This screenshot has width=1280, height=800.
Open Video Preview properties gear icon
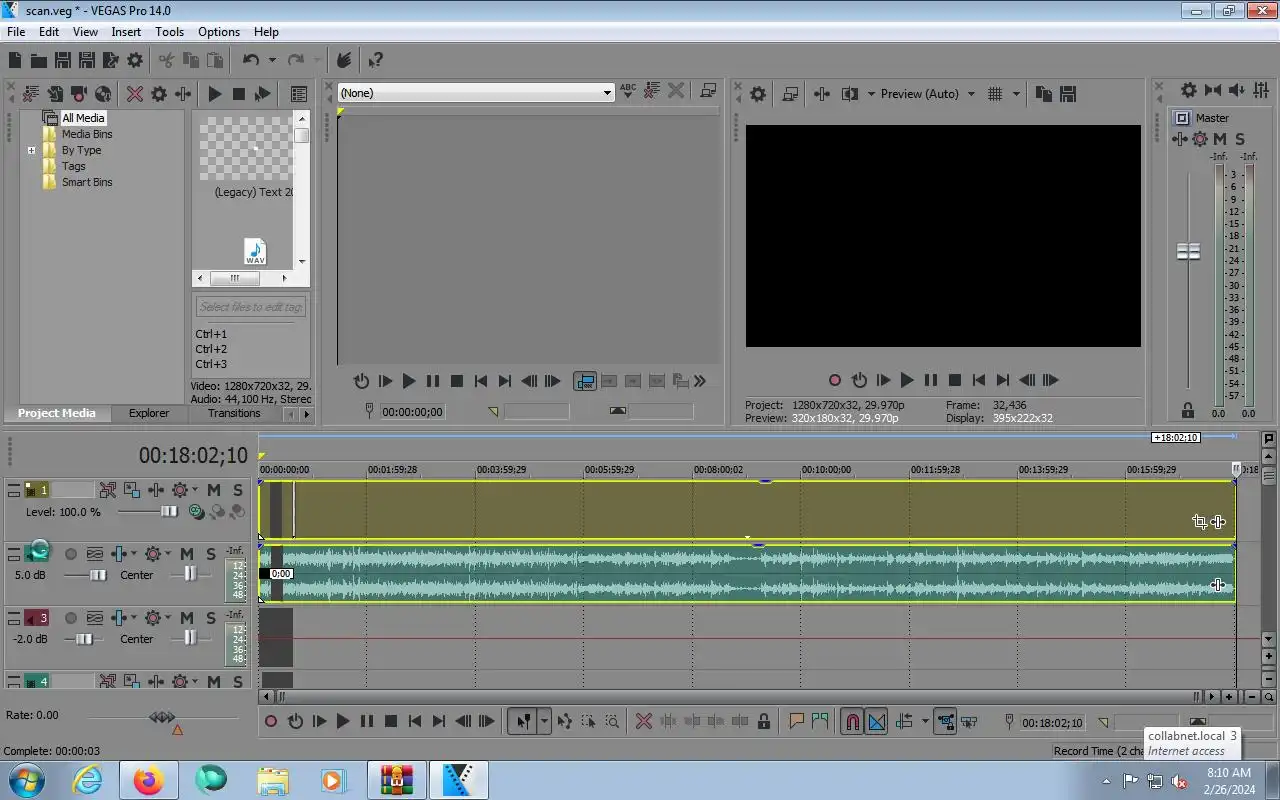758,94
